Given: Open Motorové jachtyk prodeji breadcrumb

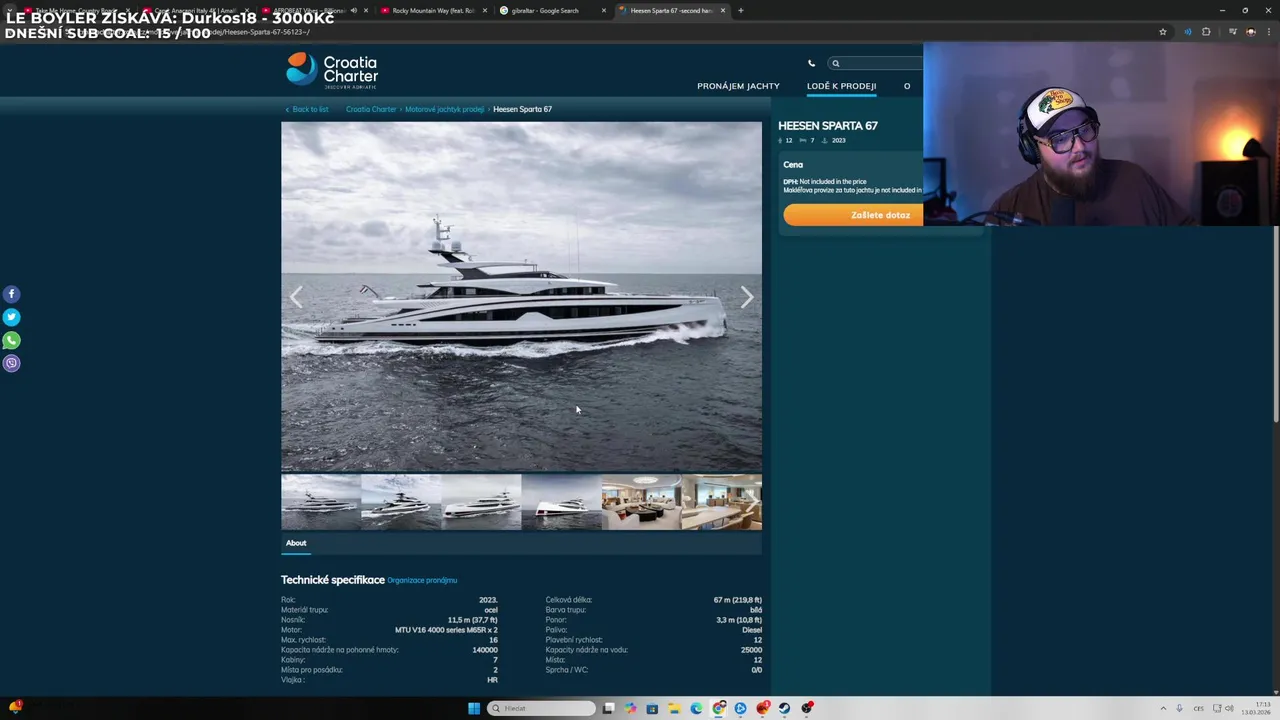Looking at the screenshot, I should (x=444, y=109).
